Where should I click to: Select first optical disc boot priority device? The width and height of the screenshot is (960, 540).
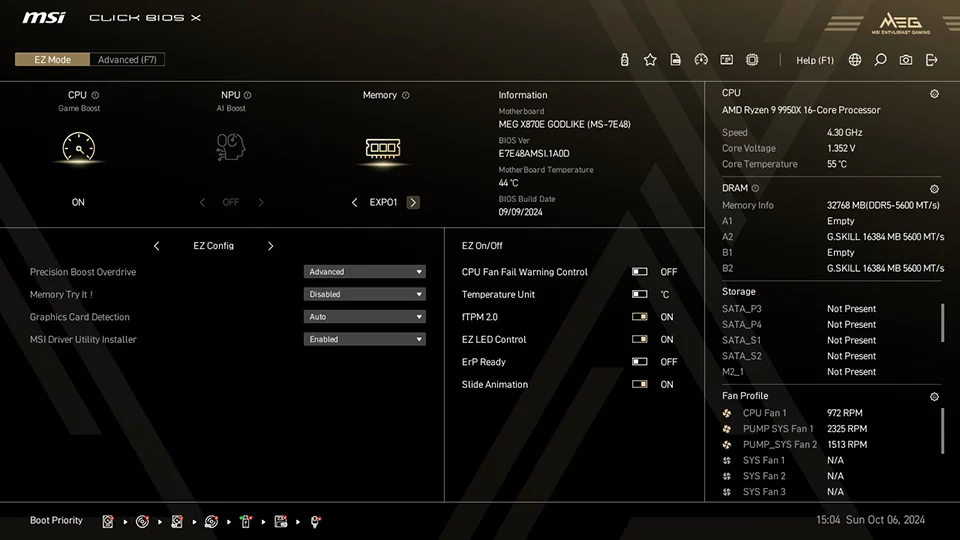(x=142, y=521)
